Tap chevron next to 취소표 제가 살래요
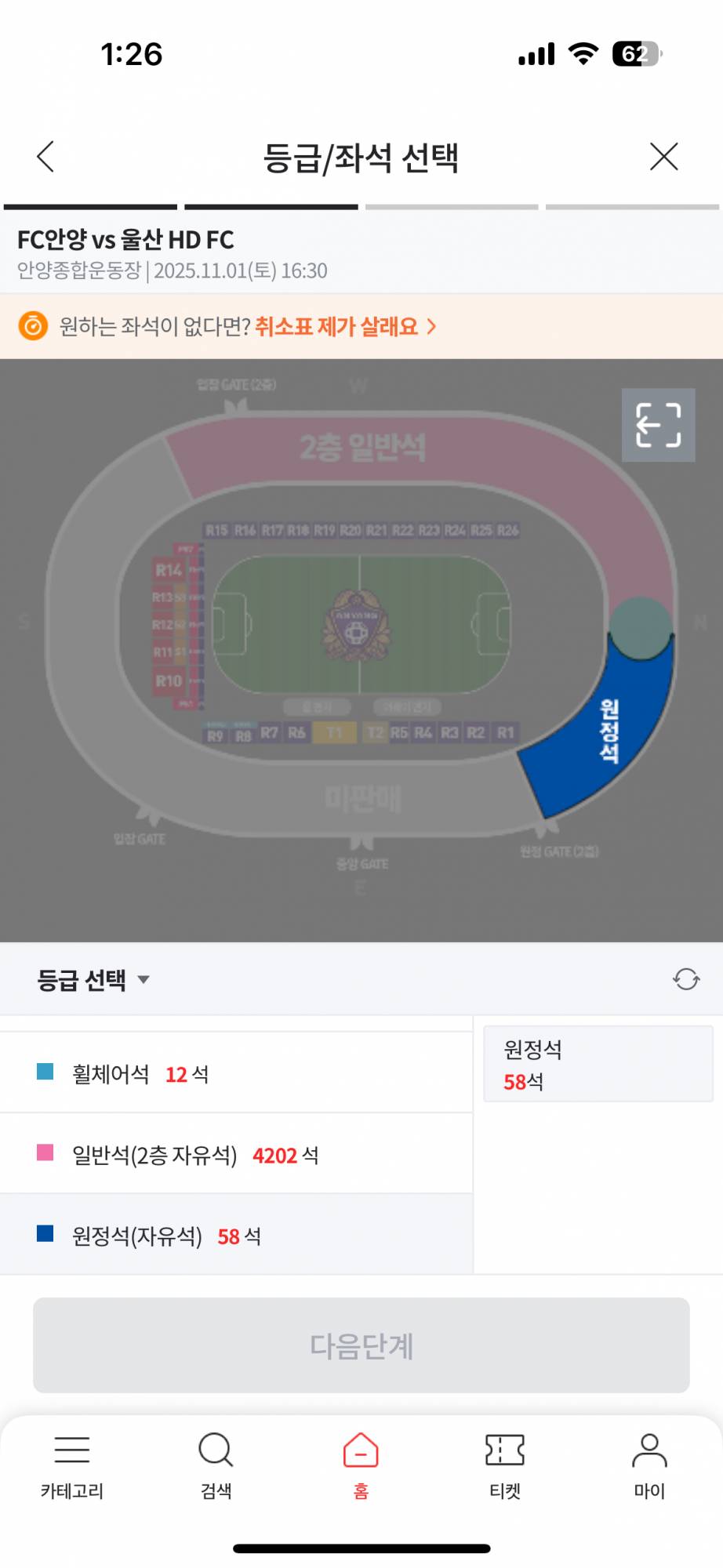The height and width of the screenshot is (1568, 723). click(x=431, y=326)
